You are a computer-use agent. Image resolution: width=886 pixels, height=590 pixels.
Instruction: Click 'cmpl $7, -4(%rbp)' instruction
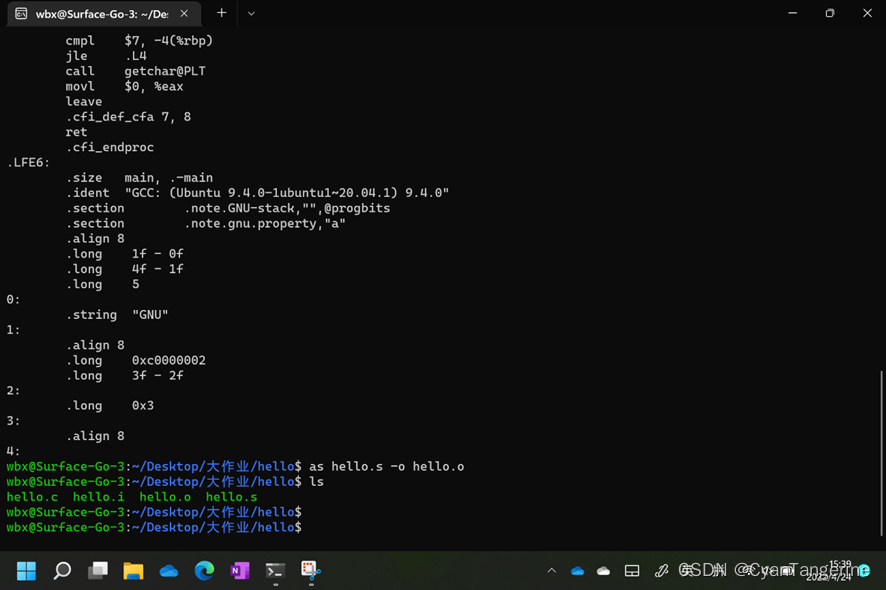(x=139, y=41)
